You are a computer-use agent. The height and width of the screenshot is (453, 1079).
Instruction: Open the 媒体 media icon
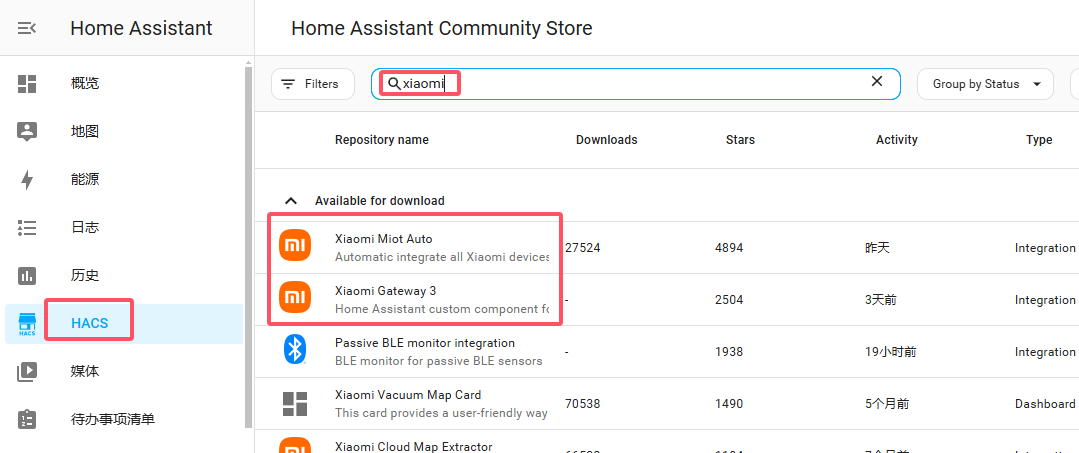(27, 371)
